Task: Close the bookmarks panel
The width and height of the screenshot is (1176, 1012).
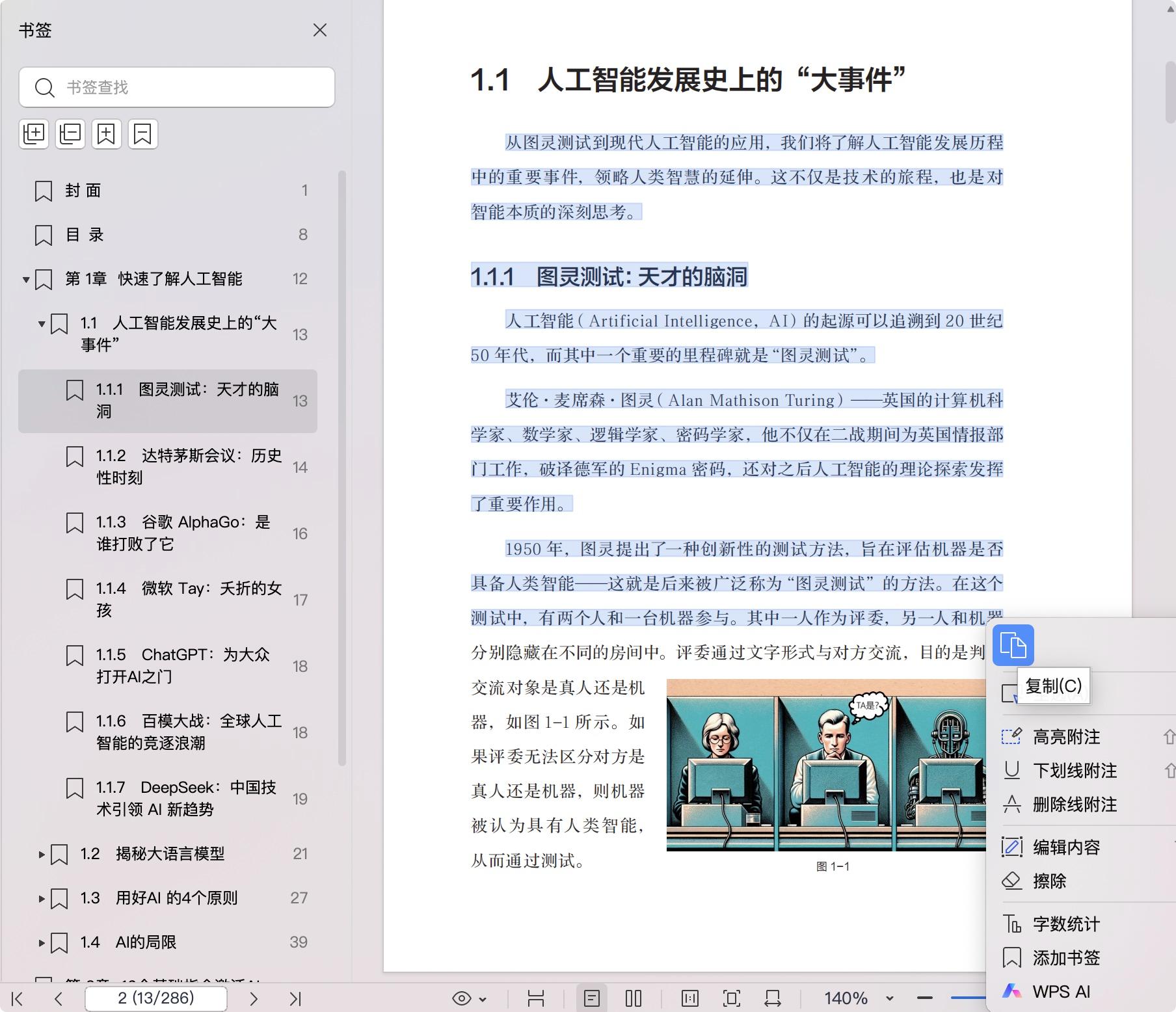Action: click(319, 30)
